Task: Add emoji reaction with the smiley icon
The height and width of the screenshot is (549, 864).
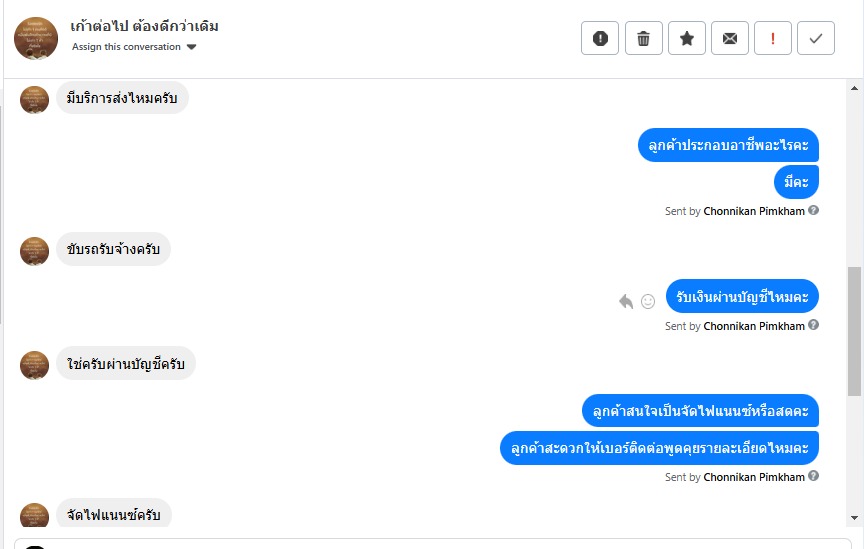Action: point(648,301)
